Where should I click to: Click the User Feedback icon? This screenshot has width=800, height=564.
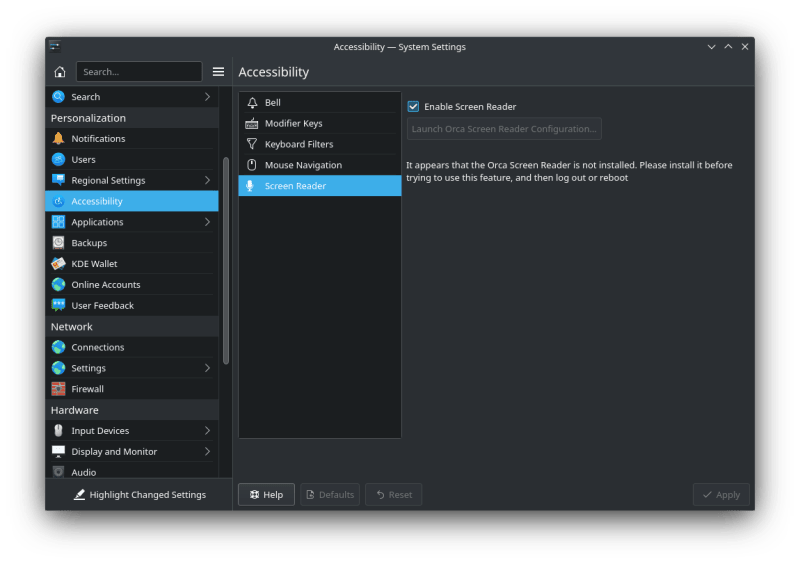tap(59, 306)
